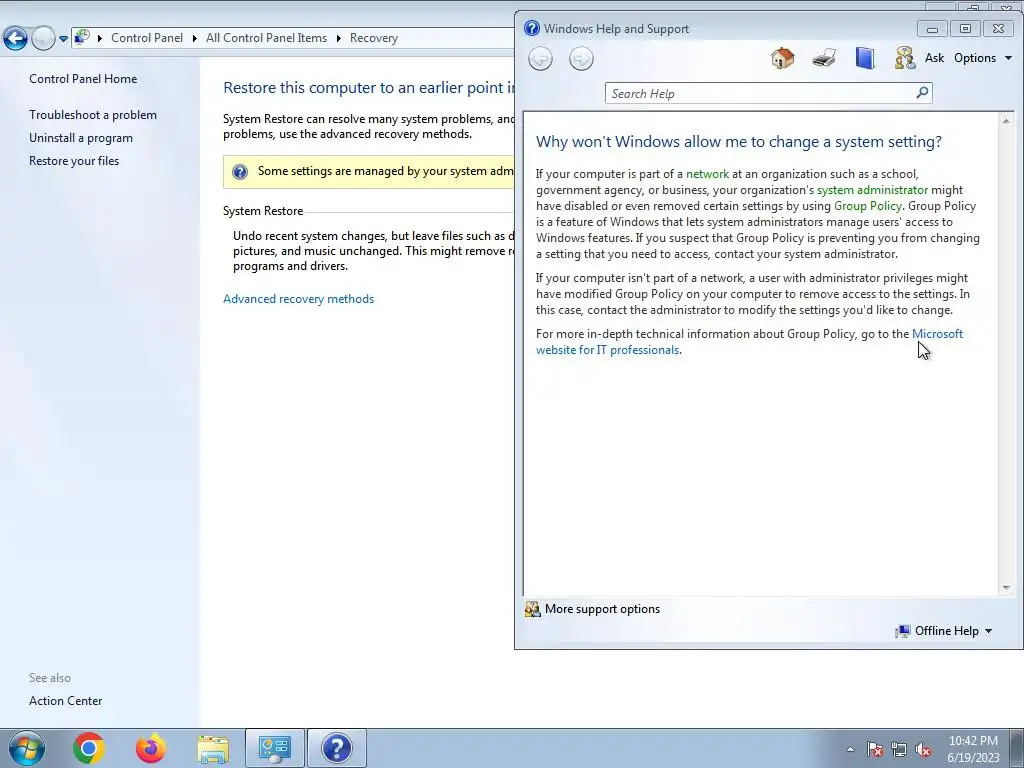Viewport: 1024px width, 768px height.
Task: Open Uninstall a program link
Action: [80, 138]
